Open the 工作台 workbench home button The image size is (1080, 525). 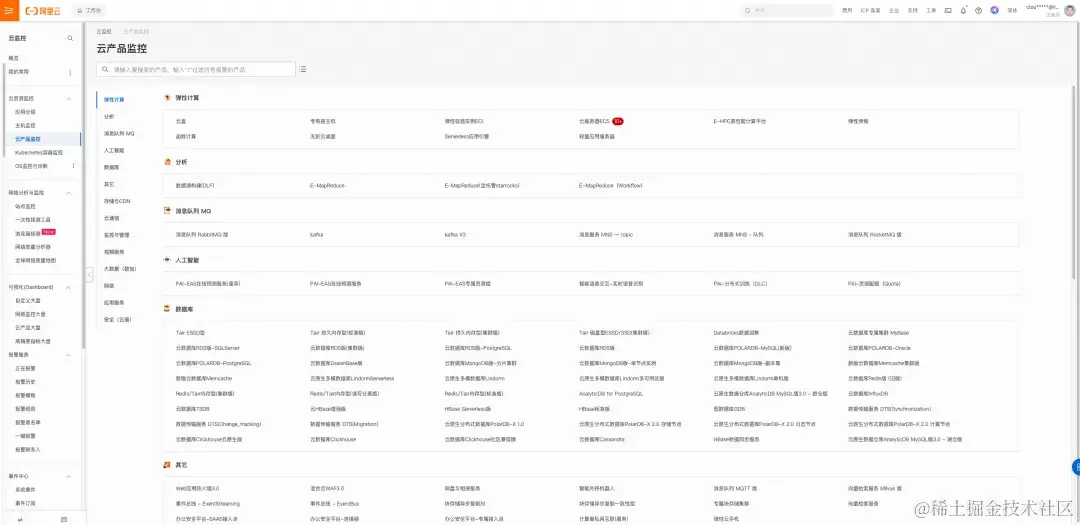pyautogui.click(x=89, y=11)
